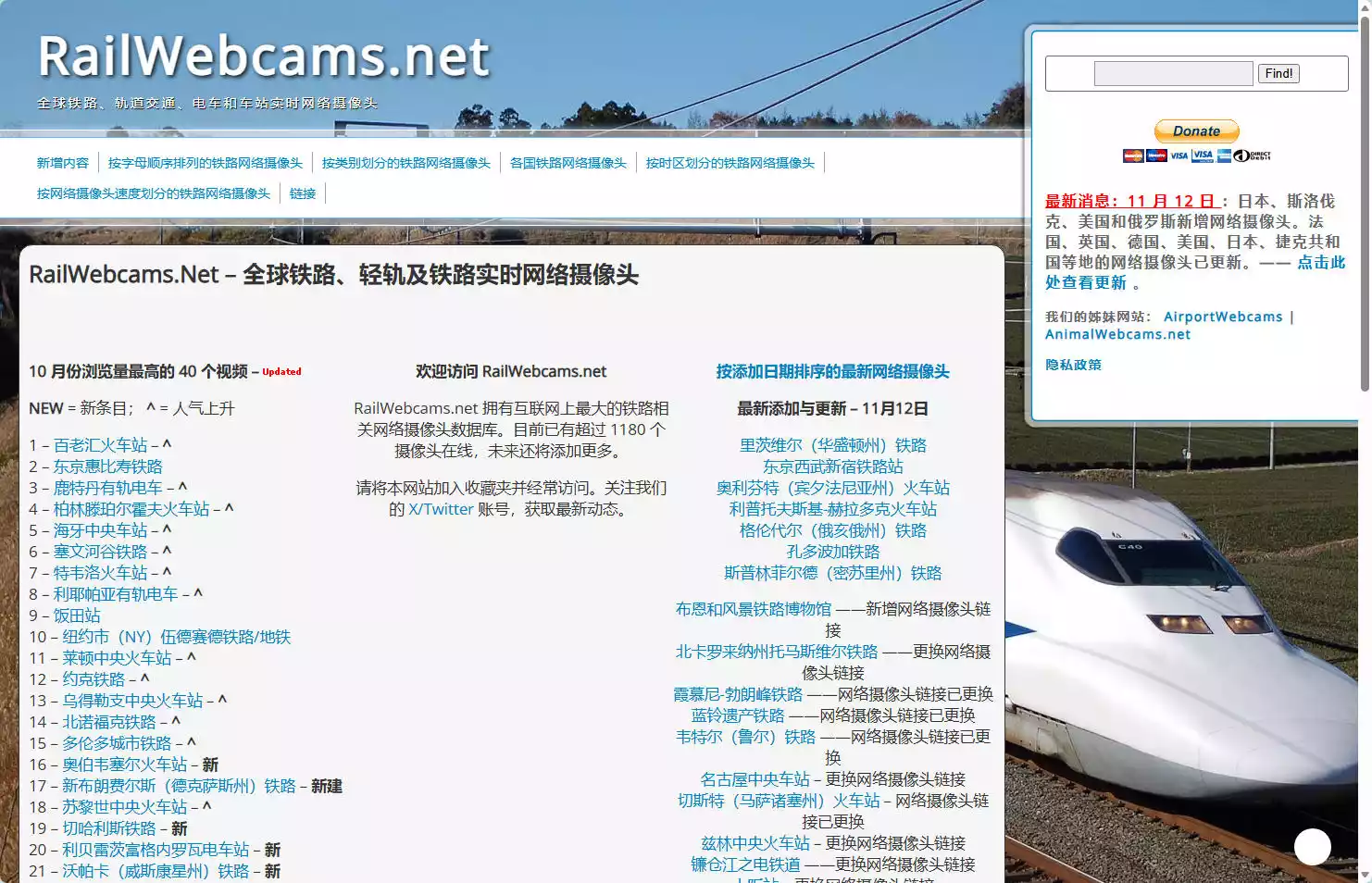
Task: Open the 新增内容 menu item
Action: (63, 163)
